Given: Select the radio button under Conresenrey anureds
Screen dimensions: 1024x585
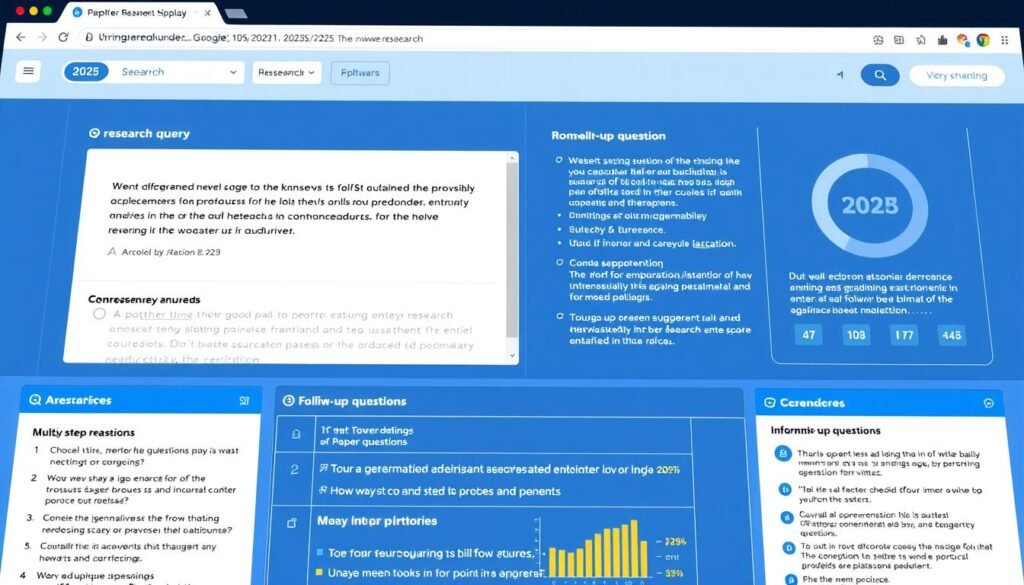Looking at the screenshot, I should point(99,315).
